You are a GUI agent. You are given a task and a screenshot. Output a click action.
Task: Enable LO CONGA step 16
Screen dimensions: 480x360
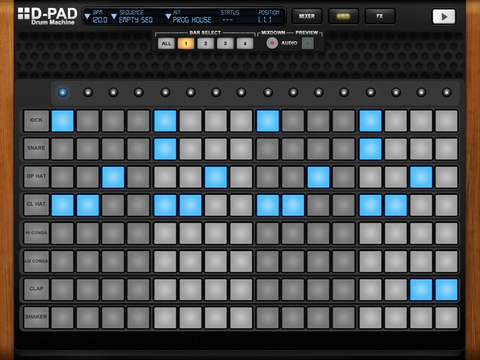pos(446,261)
